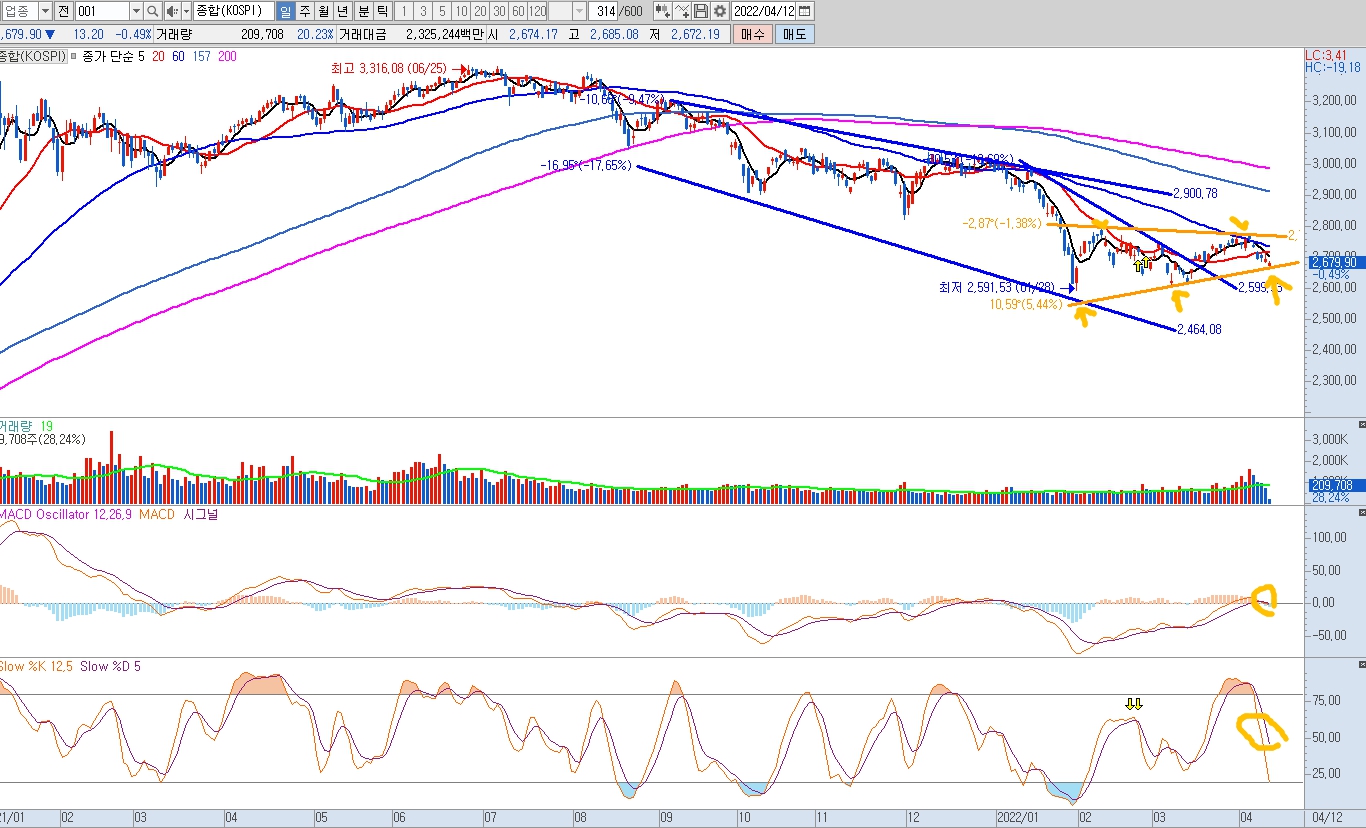Click the 거래량 volume panel title
This screenshot has width=1366, height=828.
[17, 426]
